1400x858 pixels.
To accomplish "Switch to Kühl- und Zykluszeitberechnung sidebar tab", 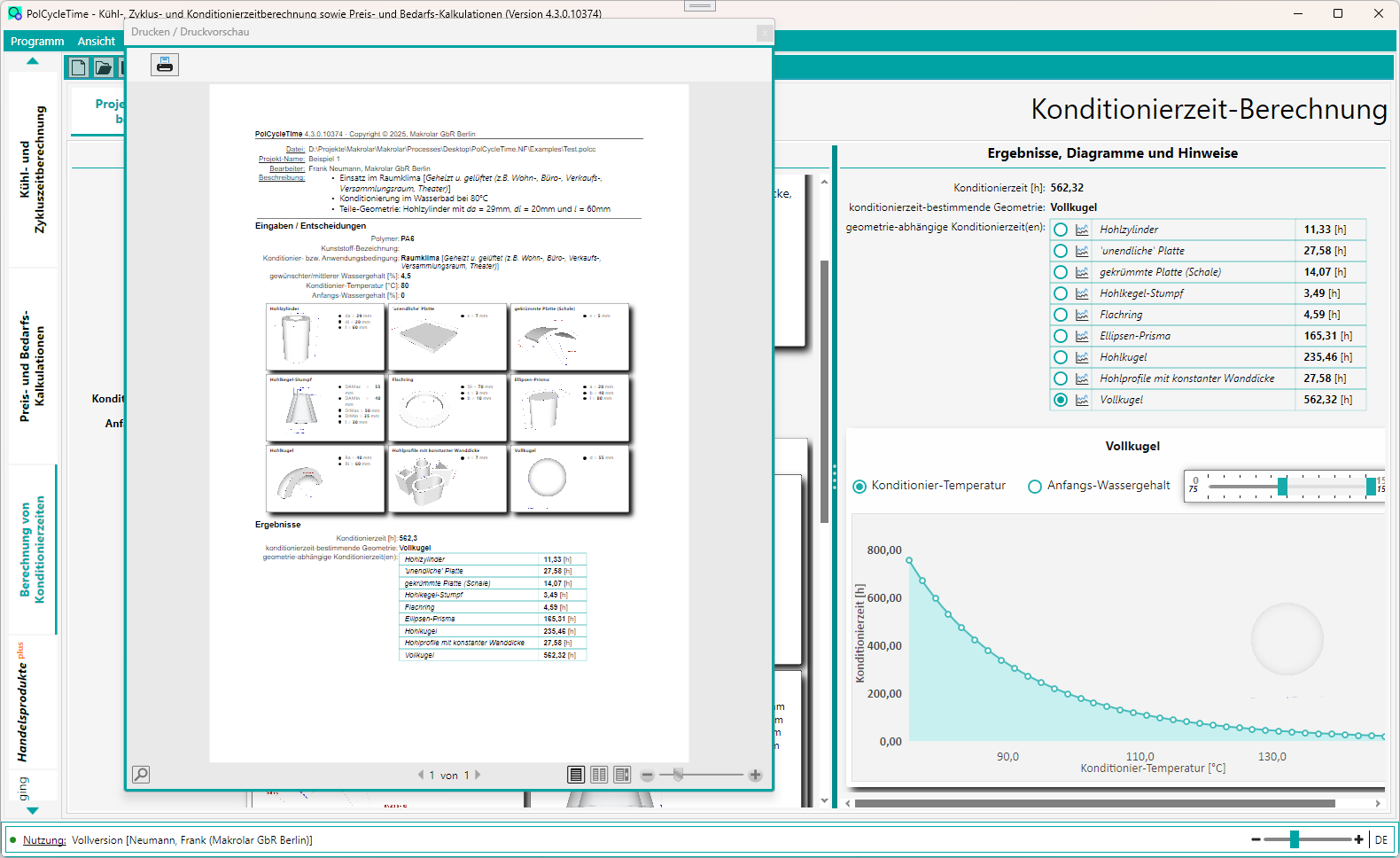I will coord(32,169).
